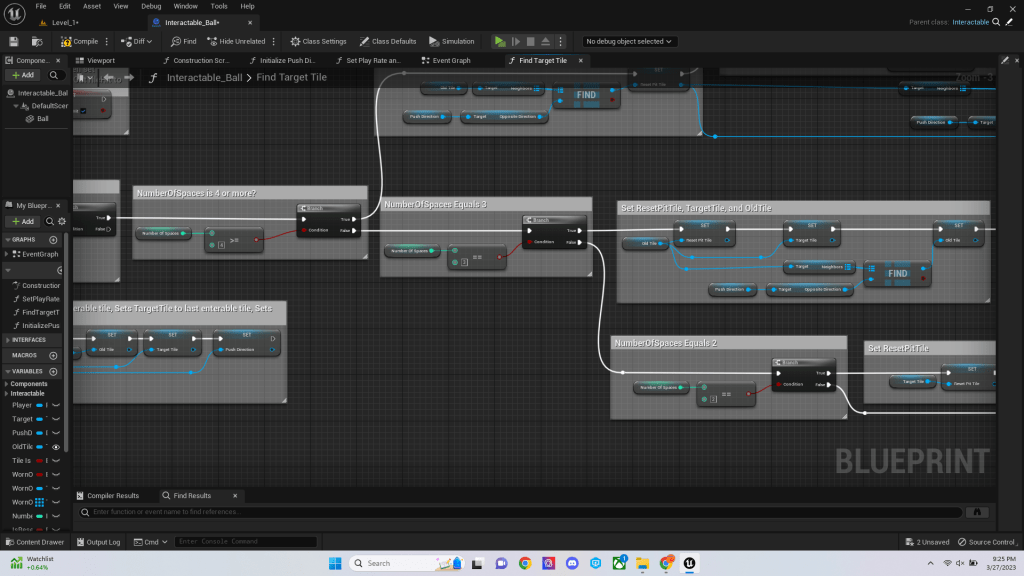Viewport: 1024px width, 576px height.
Task: Open the Debug menu
Action: coord(151,6)
